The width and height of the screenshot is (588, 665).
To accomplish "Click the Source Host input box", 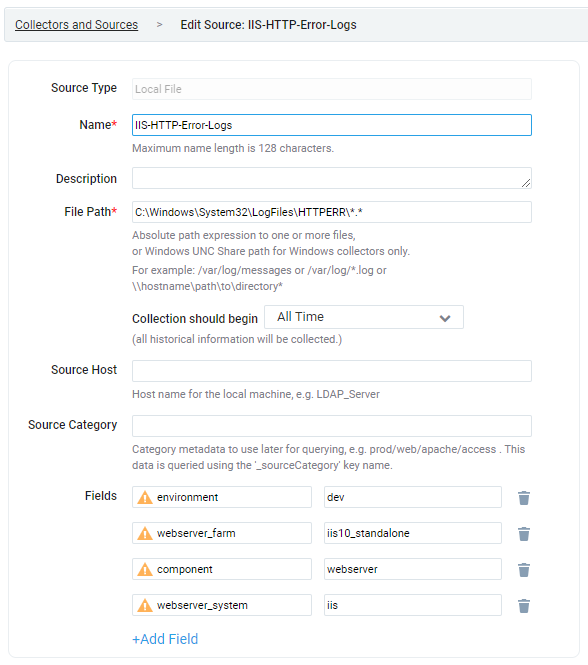I will tap(331, 371).
